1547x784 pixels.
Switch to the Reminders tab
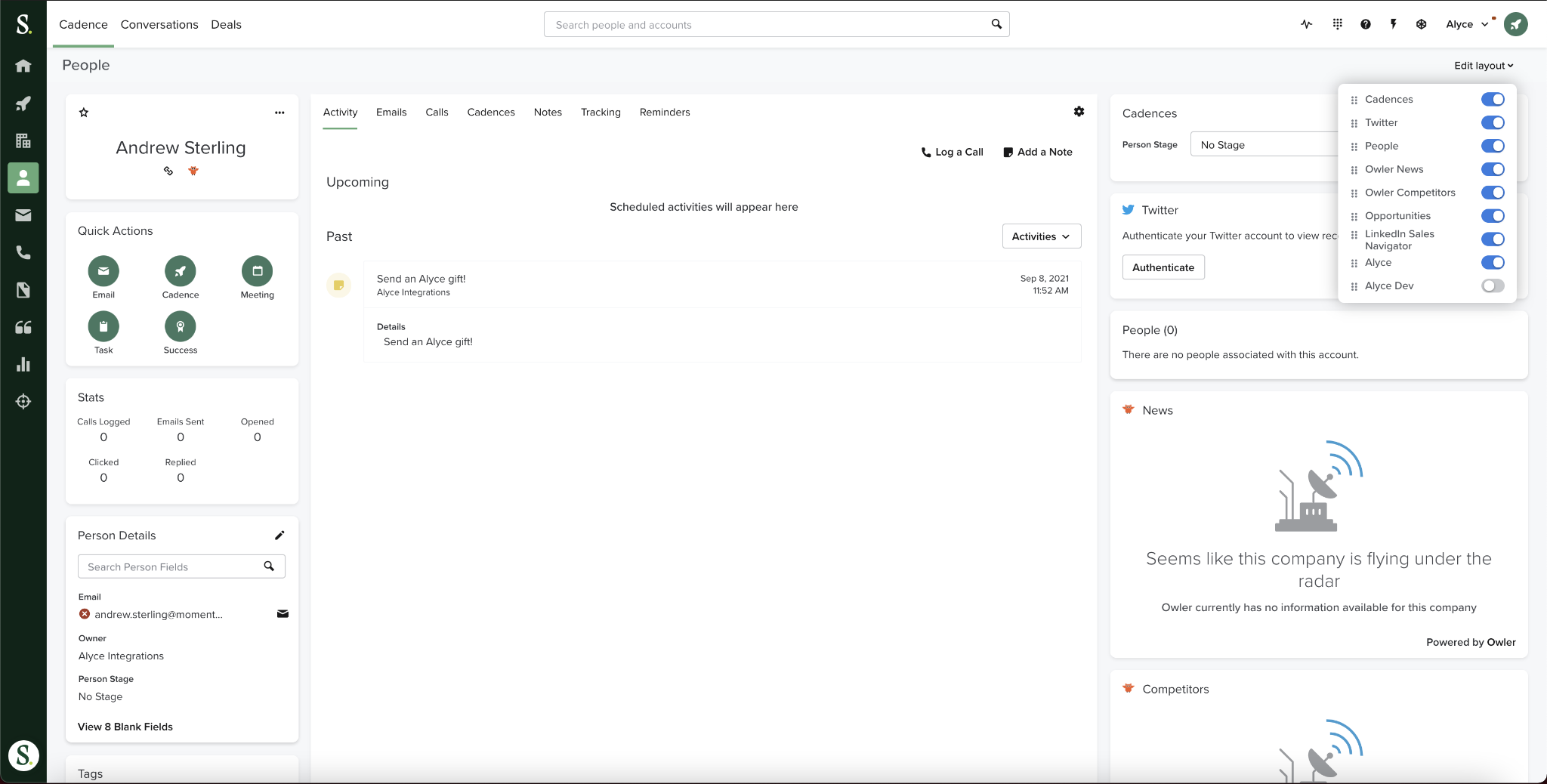(665, 112)
